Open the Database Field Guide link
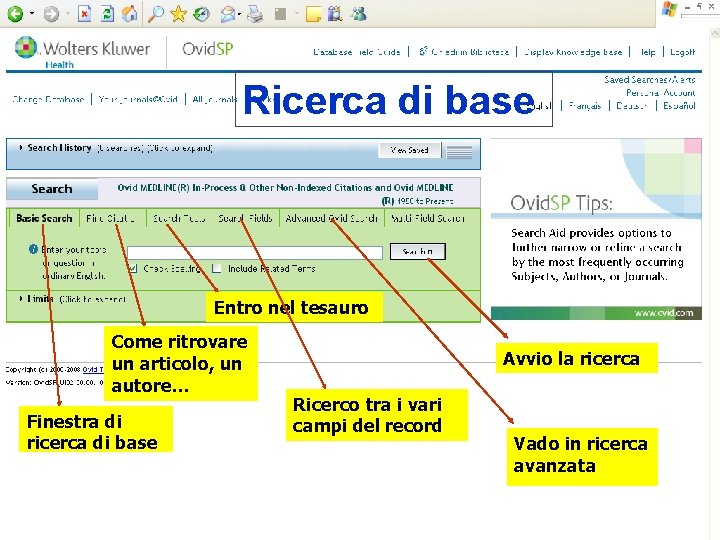 [357, 52]
